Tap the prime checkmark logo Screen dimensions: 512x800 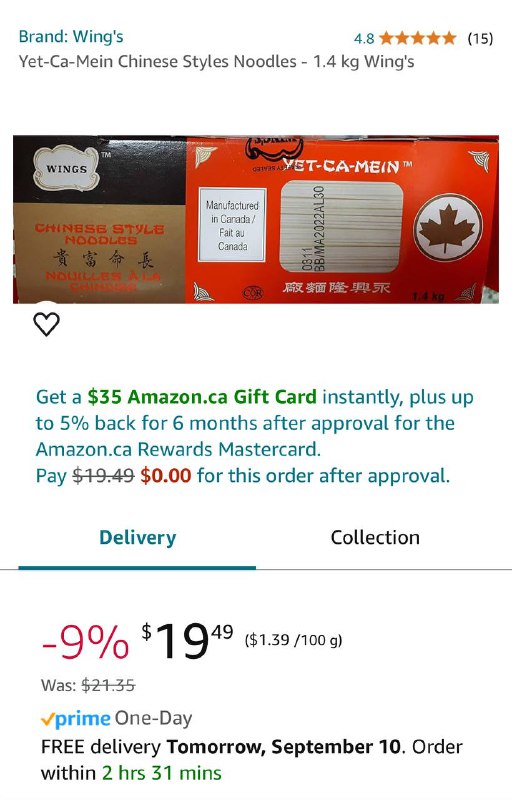click(x=75, y=719)
